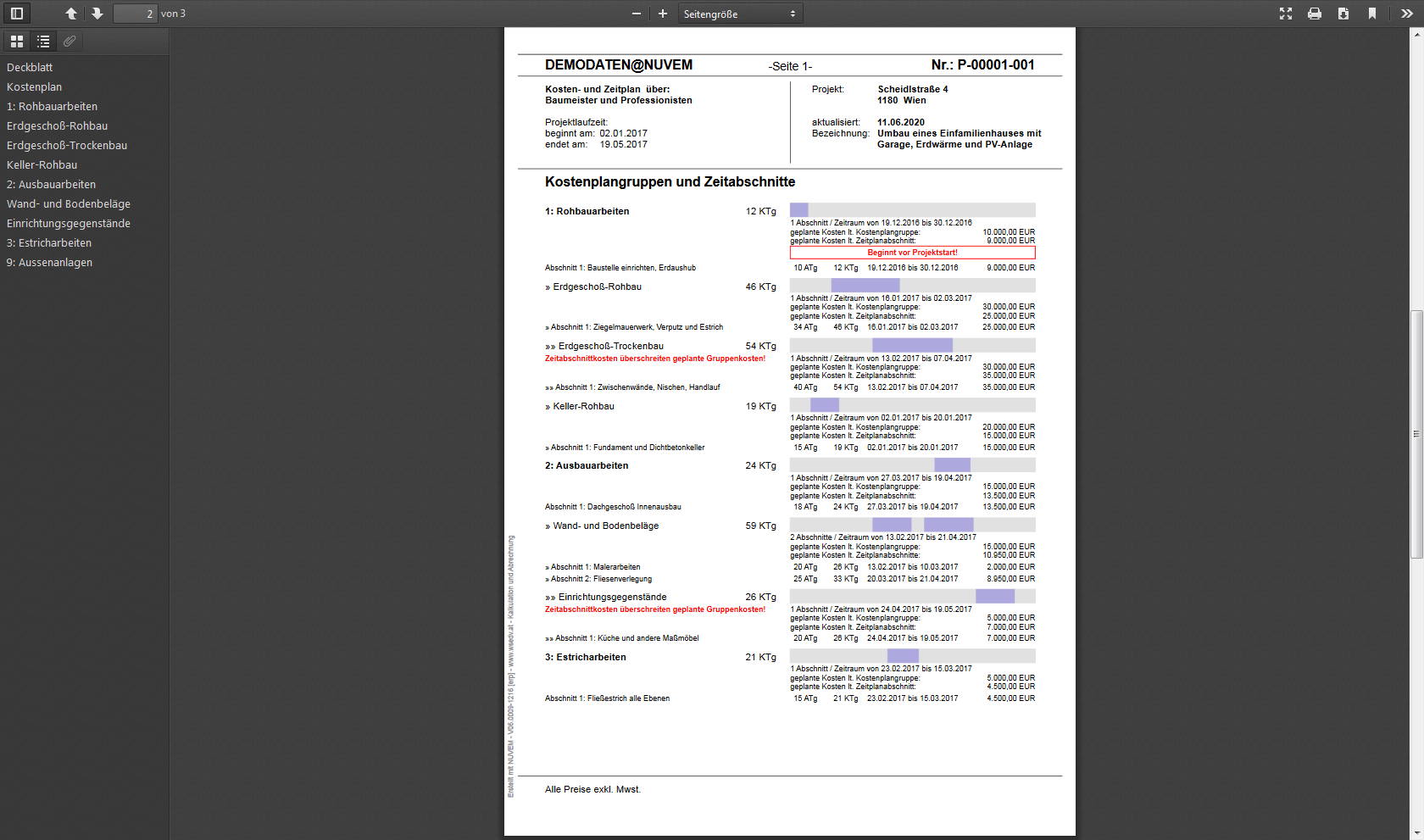Go to next page arrow
Viewport: 1424px width, 840px height.
tap(97, 14)
